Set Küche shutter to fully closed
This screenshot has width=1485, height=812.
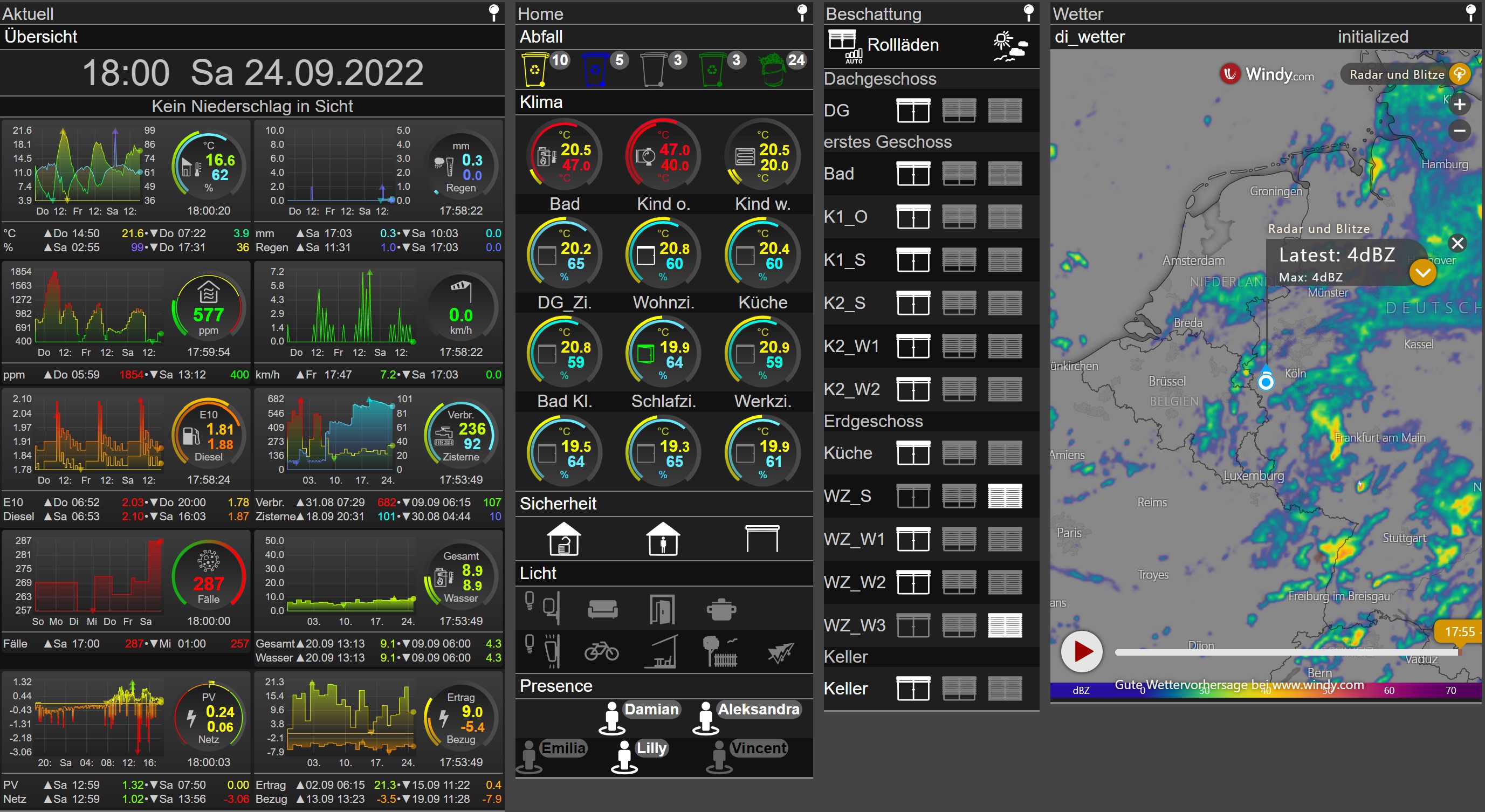(x=1005, y=452)
